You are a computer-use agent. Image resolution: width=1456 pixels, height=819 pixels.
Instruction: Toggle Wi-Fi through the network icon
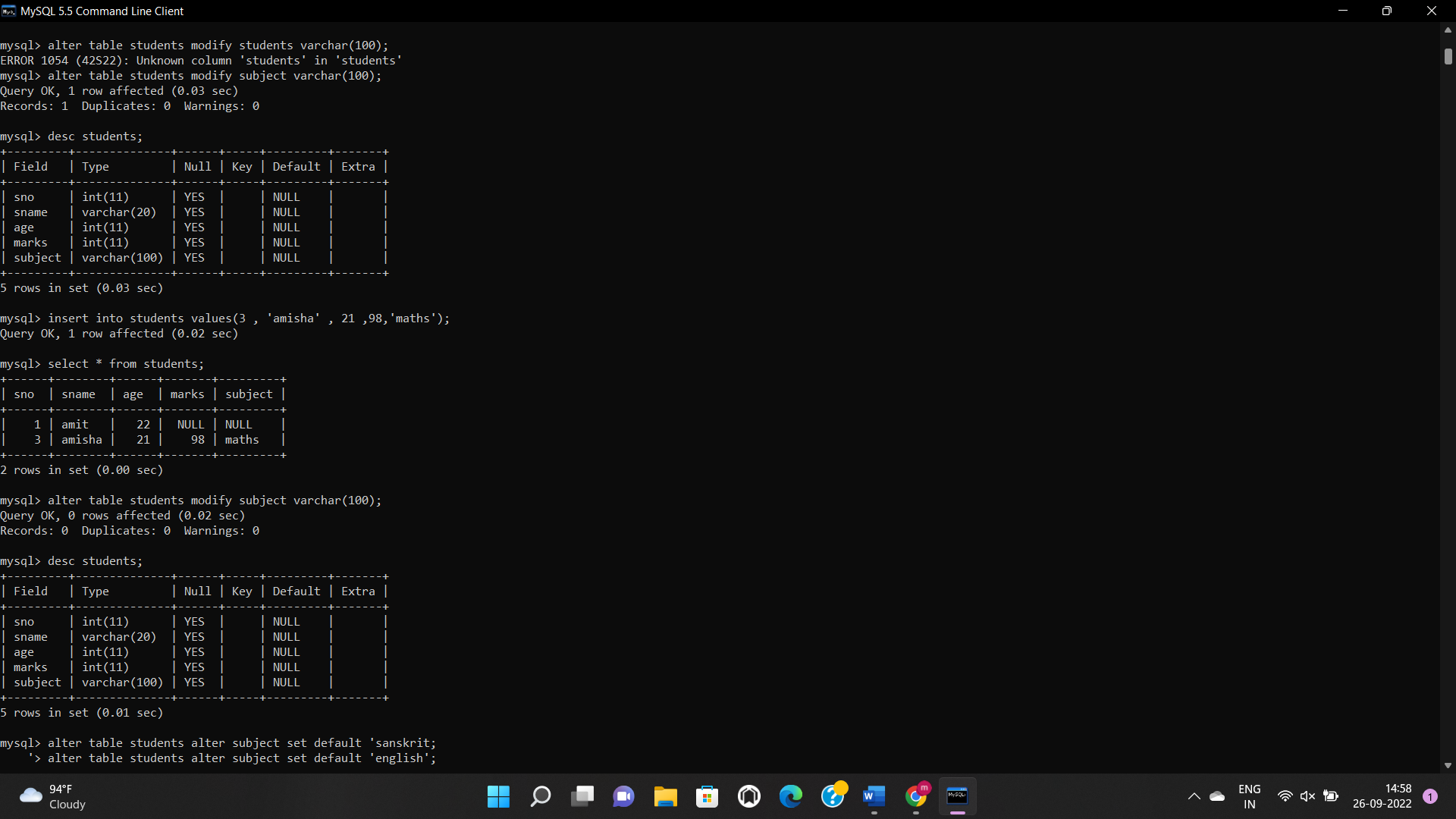click(1285, 796)
